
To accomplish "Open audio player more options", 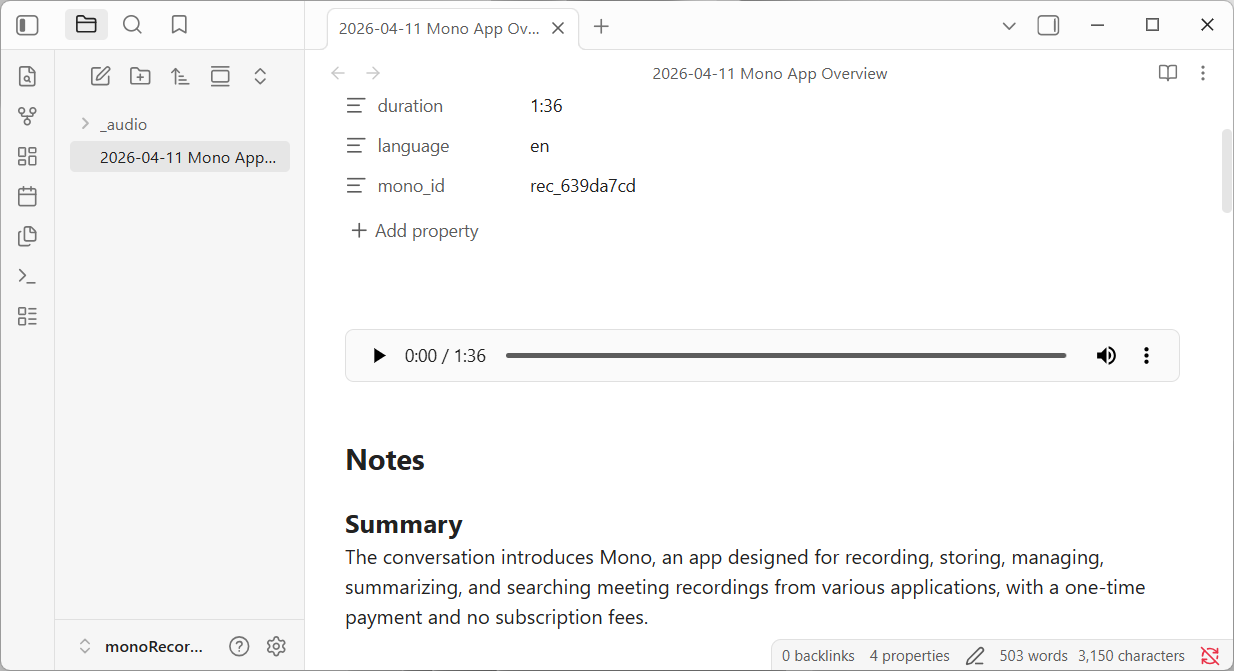I will tap(1146, 356).
